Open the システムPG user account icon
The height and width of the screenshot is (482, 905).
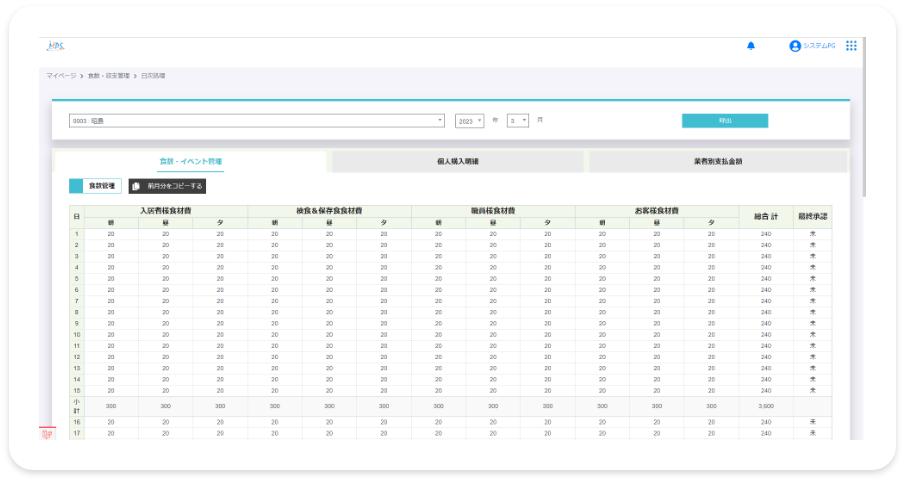pyautogui.click(x=795, y=46)
